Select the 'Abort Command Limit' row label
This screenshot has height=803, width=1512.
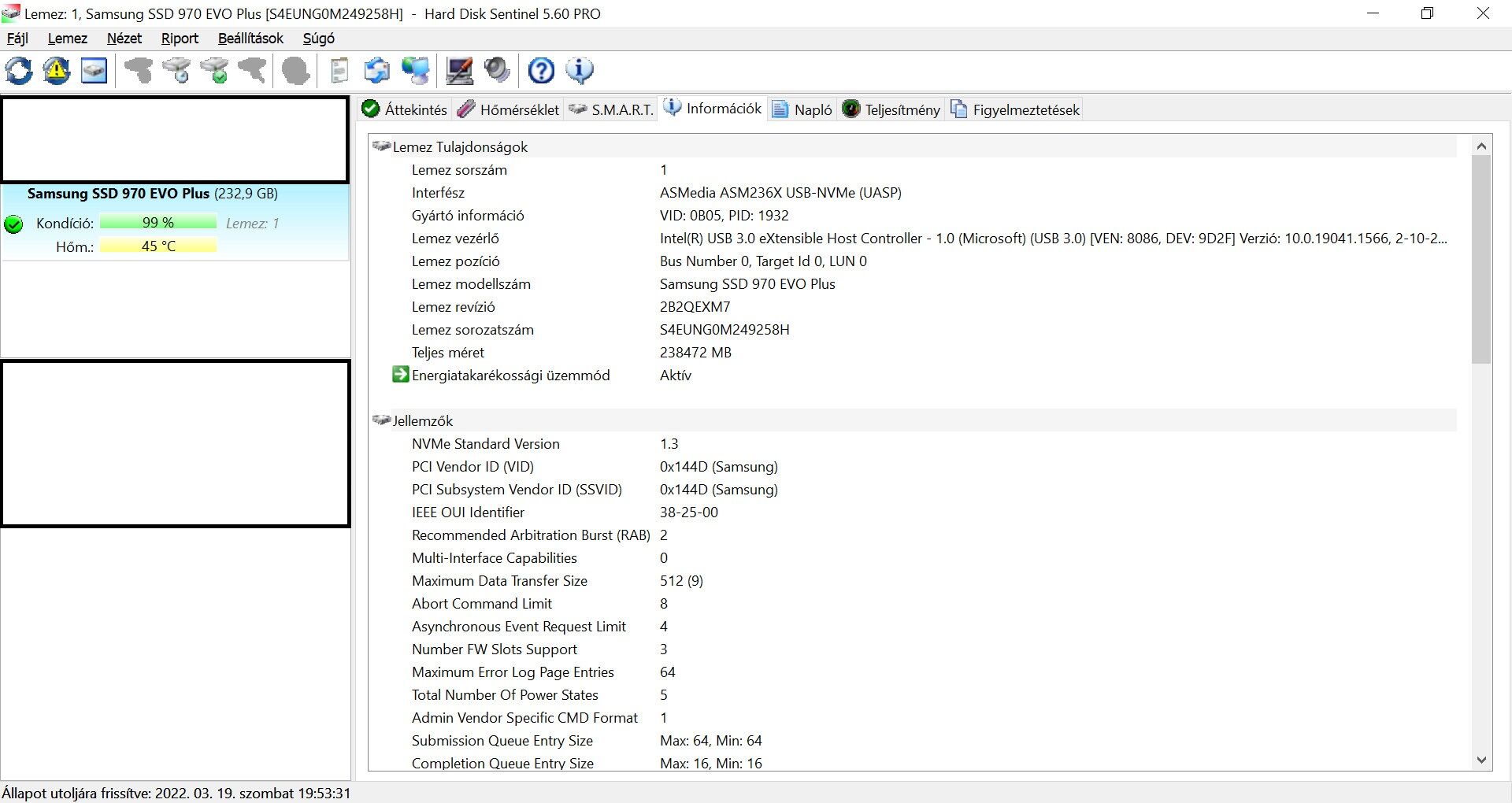click(x=482, y=604)
